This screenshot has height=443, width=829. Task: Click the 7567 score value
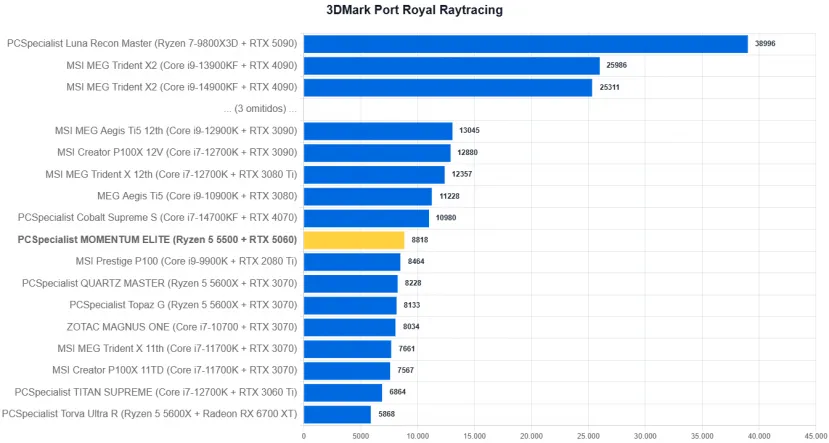tap(406, 371)
